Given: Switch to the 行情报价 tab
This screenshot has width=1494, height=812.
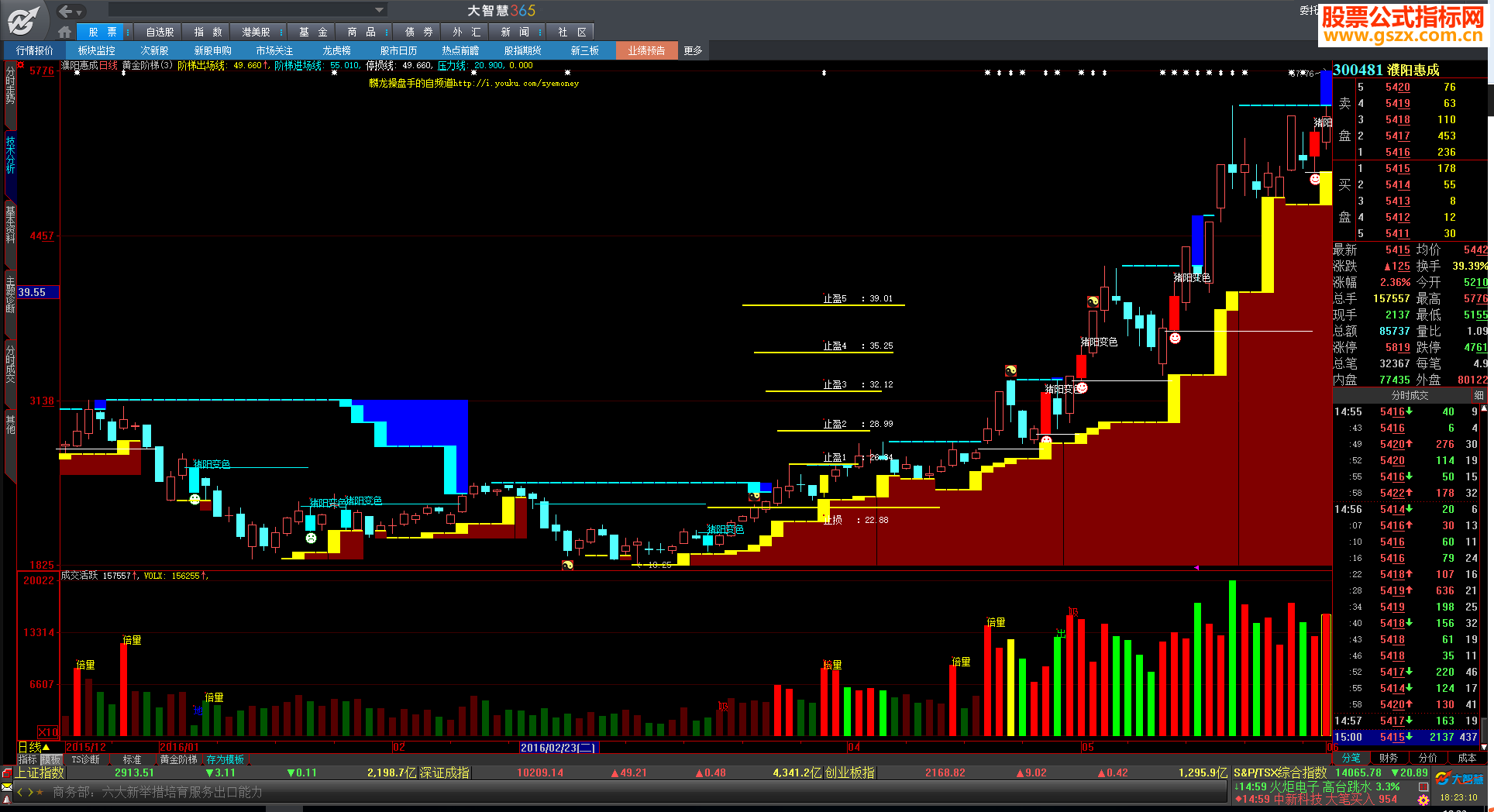Looking at the screenshot, I should 35,50.
